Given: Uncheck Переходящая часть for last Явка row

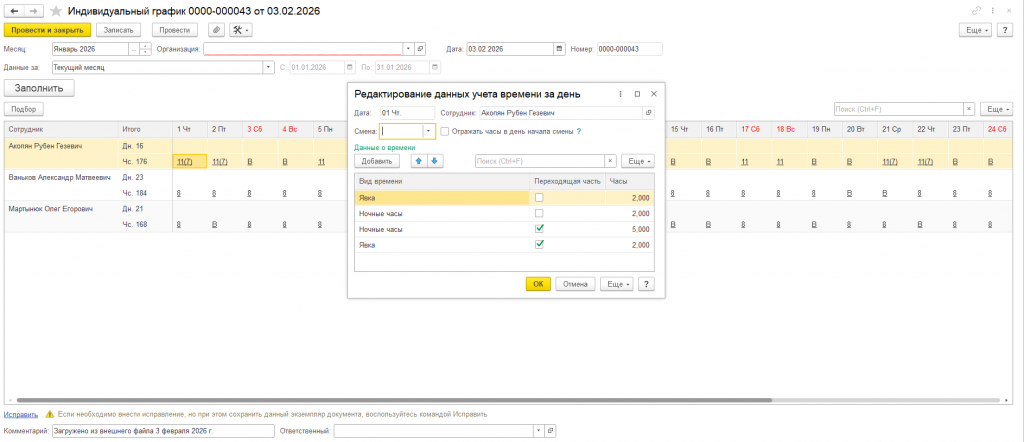Looking at the screenshot, I should [x=539, y=244].
